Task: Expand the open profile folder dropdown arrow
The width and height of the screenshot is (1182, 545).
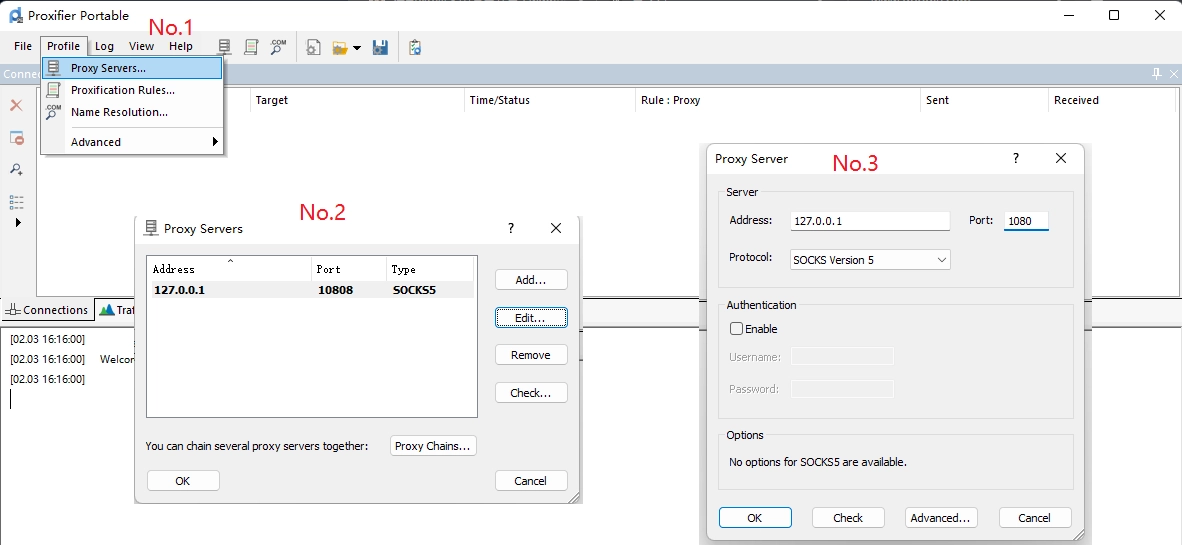Action: pos(357,48)
